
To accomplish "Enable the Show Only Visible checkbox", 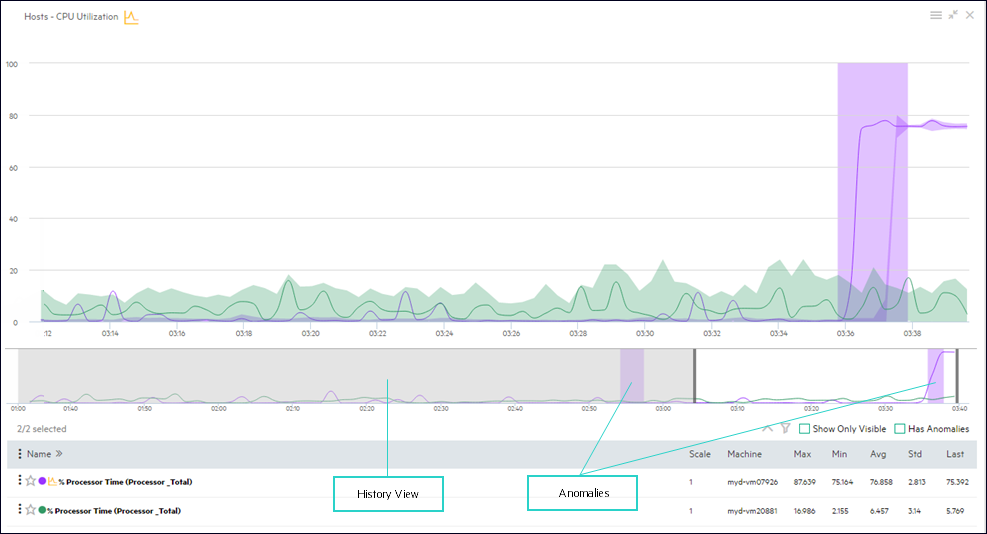I will (804, 429).
